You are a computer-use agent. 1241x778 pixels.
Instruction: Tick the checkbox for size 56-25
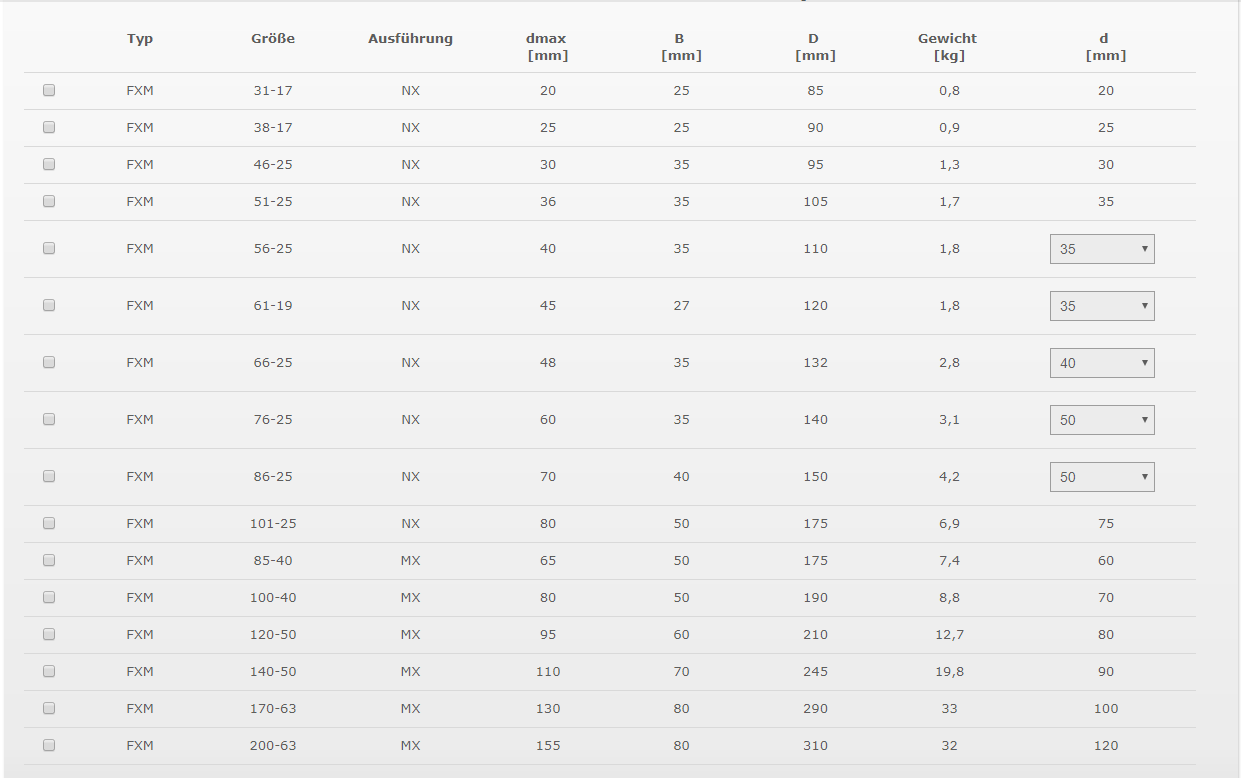click(49, 248)
